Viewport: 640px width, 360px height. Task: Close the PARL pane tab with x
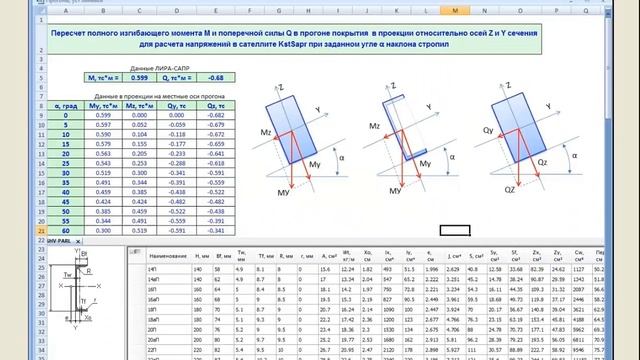[78, 242]
